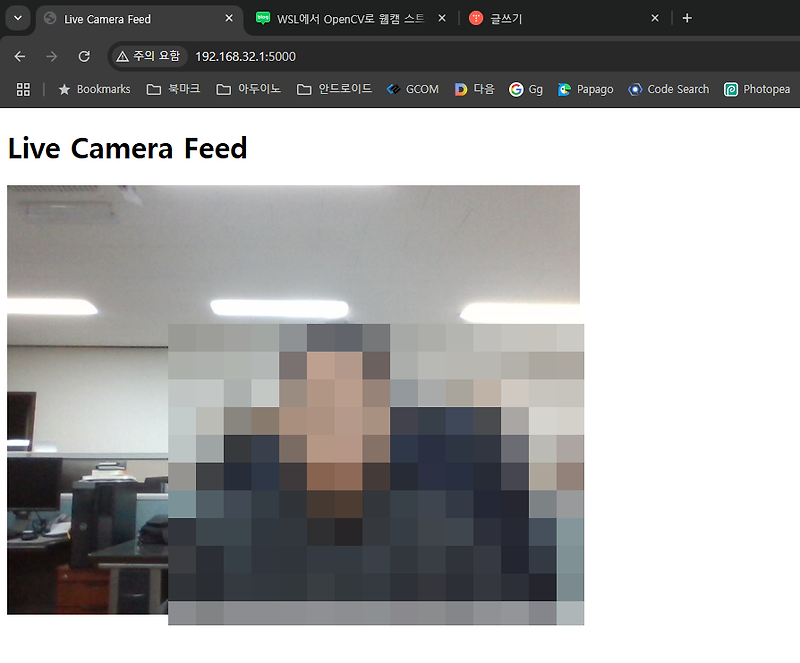800x663 pixels.
Task: Switch to the Live Camera Feed tab
Action: [138, 19]
